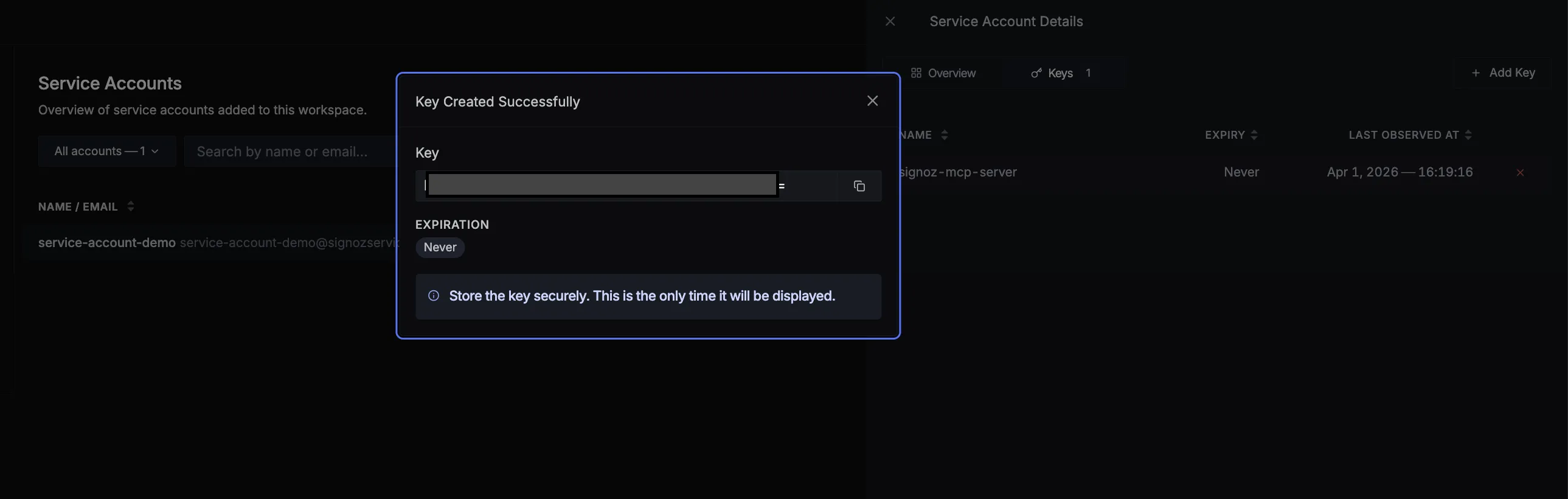Click the Store the key securely notice
1568x499 pixels.
click(642, 296)
